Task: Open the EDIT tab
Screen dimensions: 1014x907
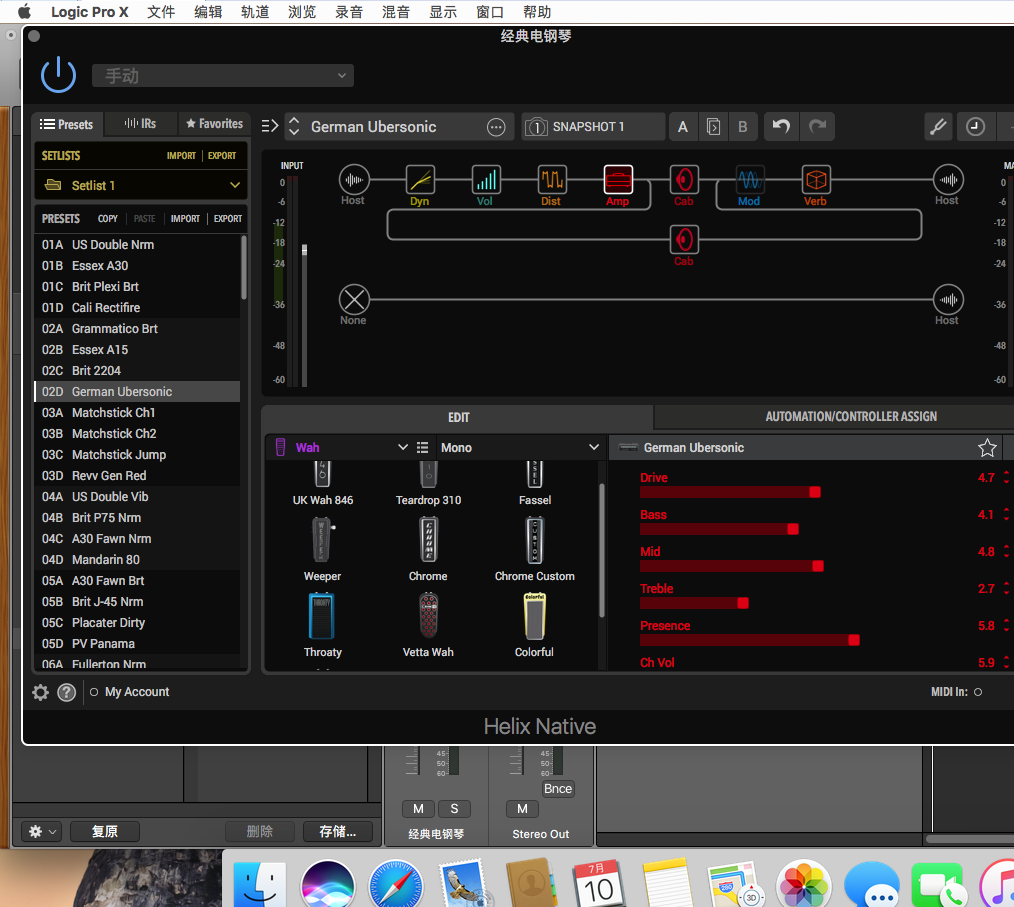Action: pyautogui.click(x=458, y=417)
